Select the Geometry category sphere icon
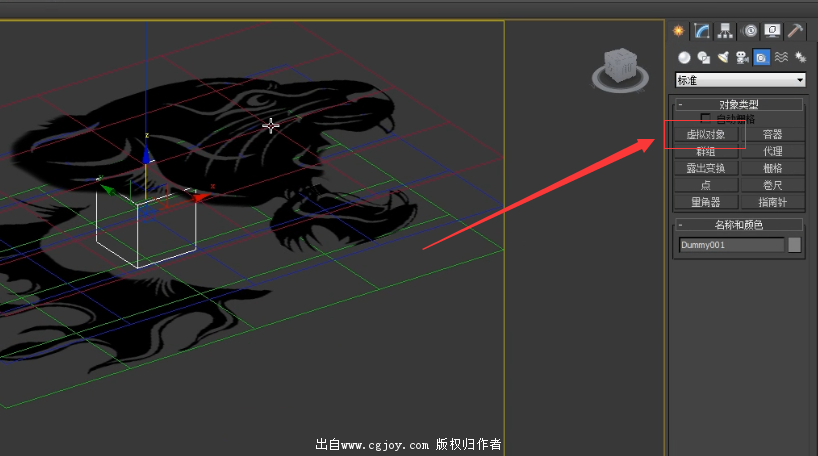The width and height of the screenshot is (818, 456). point(684,58)
